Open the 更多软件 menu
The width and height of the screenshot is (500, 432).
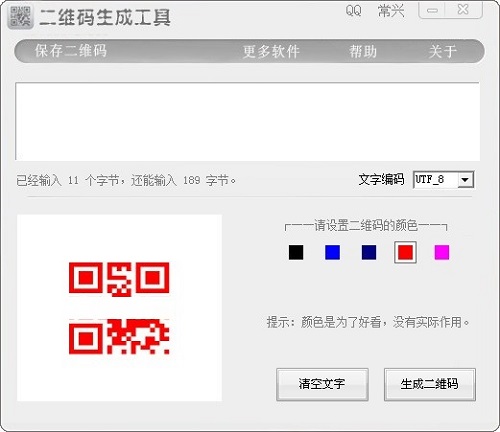271,52
